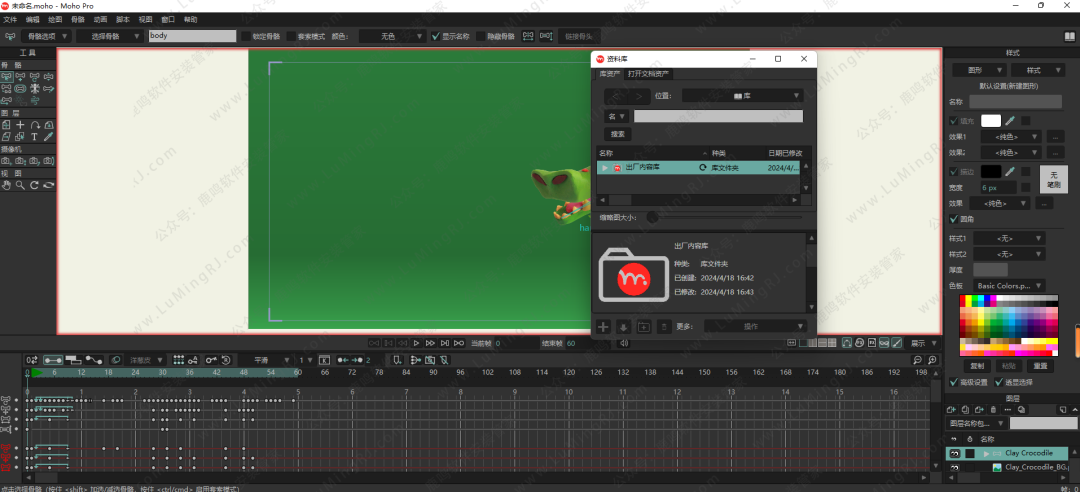This screenshot has width=1080, height=492.
Task: Click the 搜索 button in library
Action: click(x=618, y=133)
